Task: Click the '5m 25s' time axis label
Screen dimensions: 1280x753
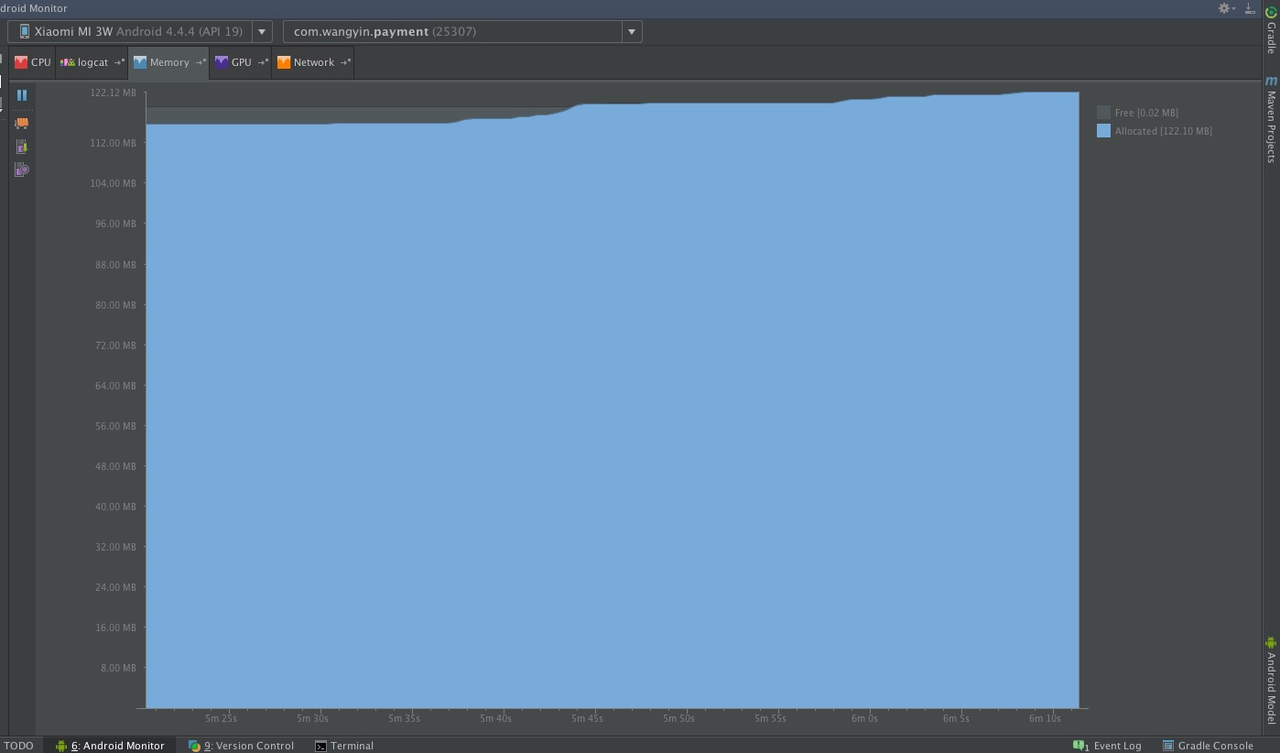Action: (x=221, y=718)
